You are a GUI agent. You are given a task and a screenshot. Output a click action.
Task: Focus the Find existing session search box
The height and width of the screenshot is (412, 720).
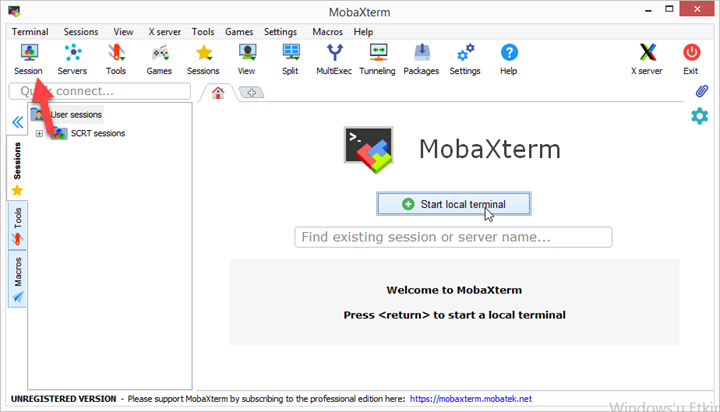tap(453, 237)
